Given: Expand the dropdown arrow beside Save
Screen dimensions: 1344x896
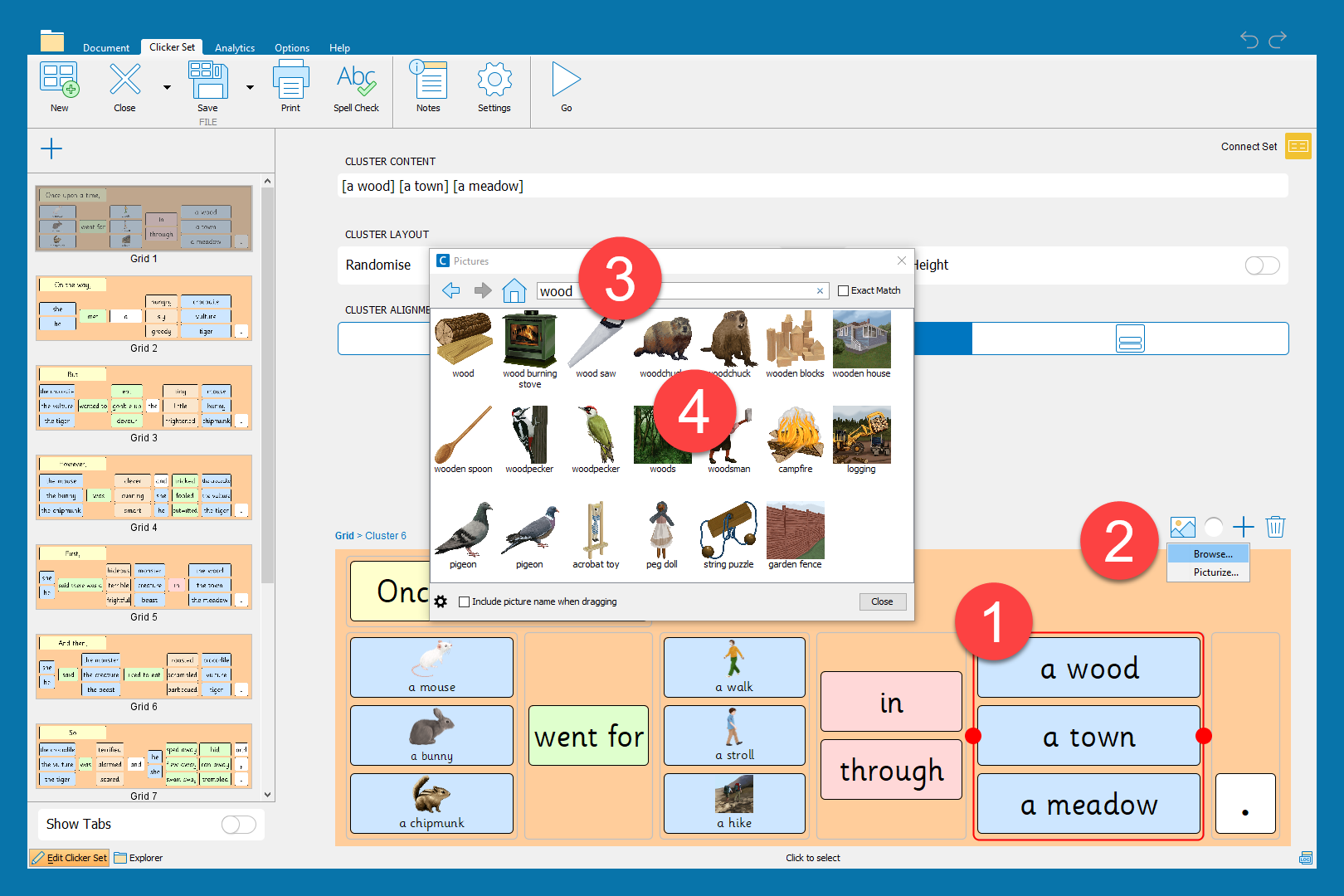Looking at the screenshot, I should pos(250,87).
